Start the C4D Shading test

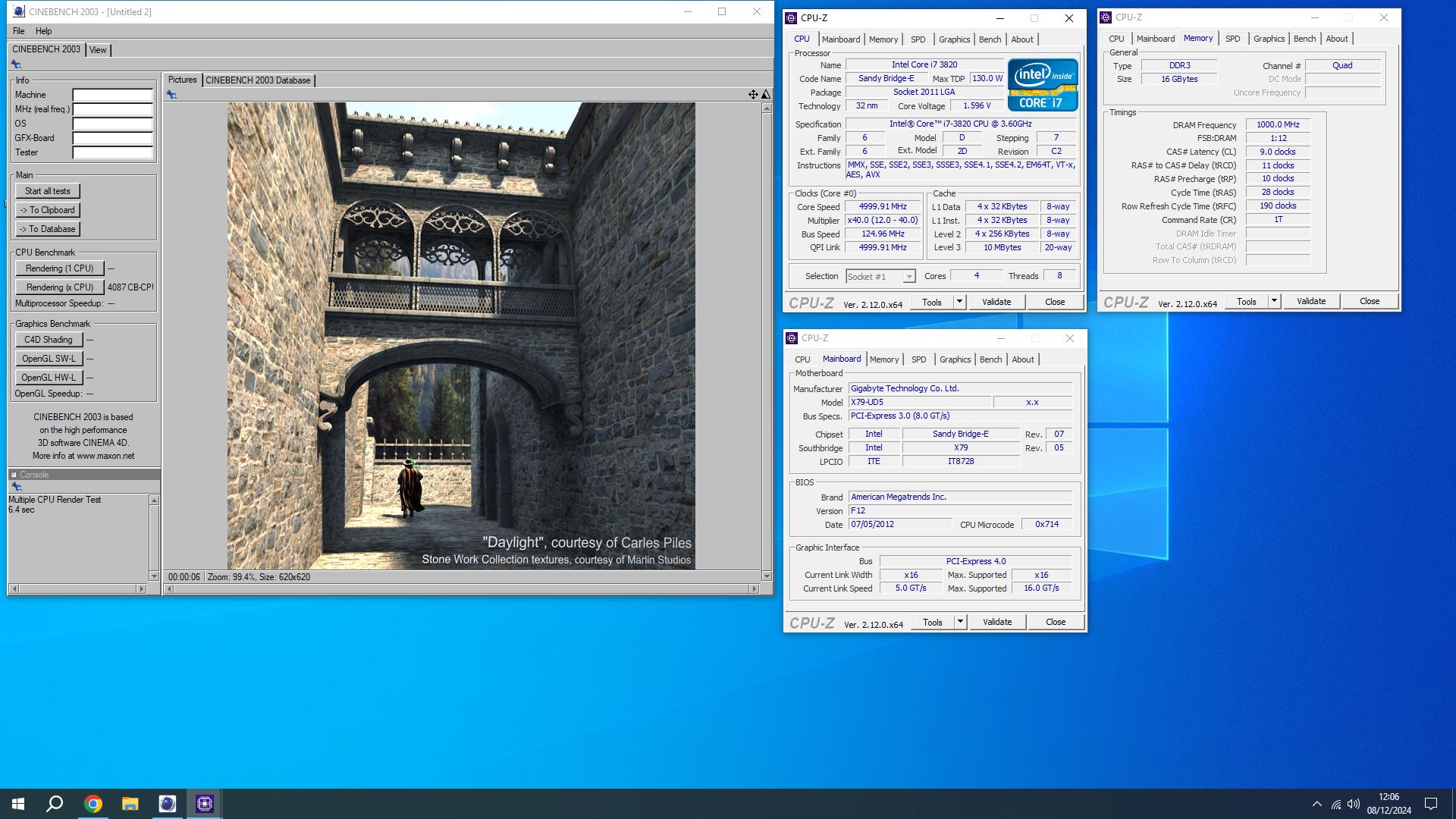[48, 340]
